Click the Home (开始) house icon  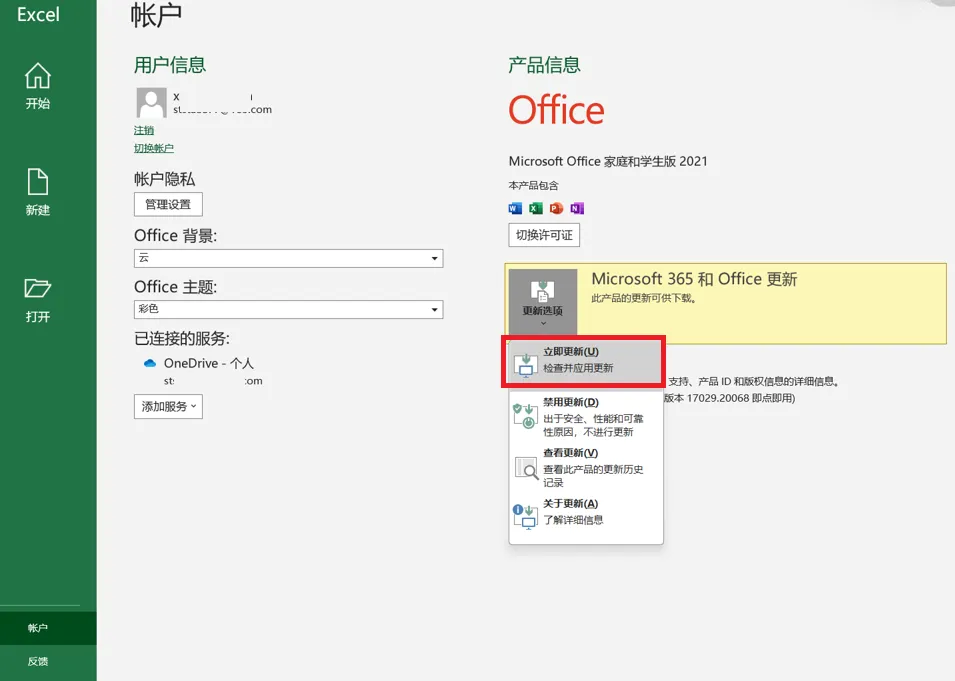[x=38, y=76]
